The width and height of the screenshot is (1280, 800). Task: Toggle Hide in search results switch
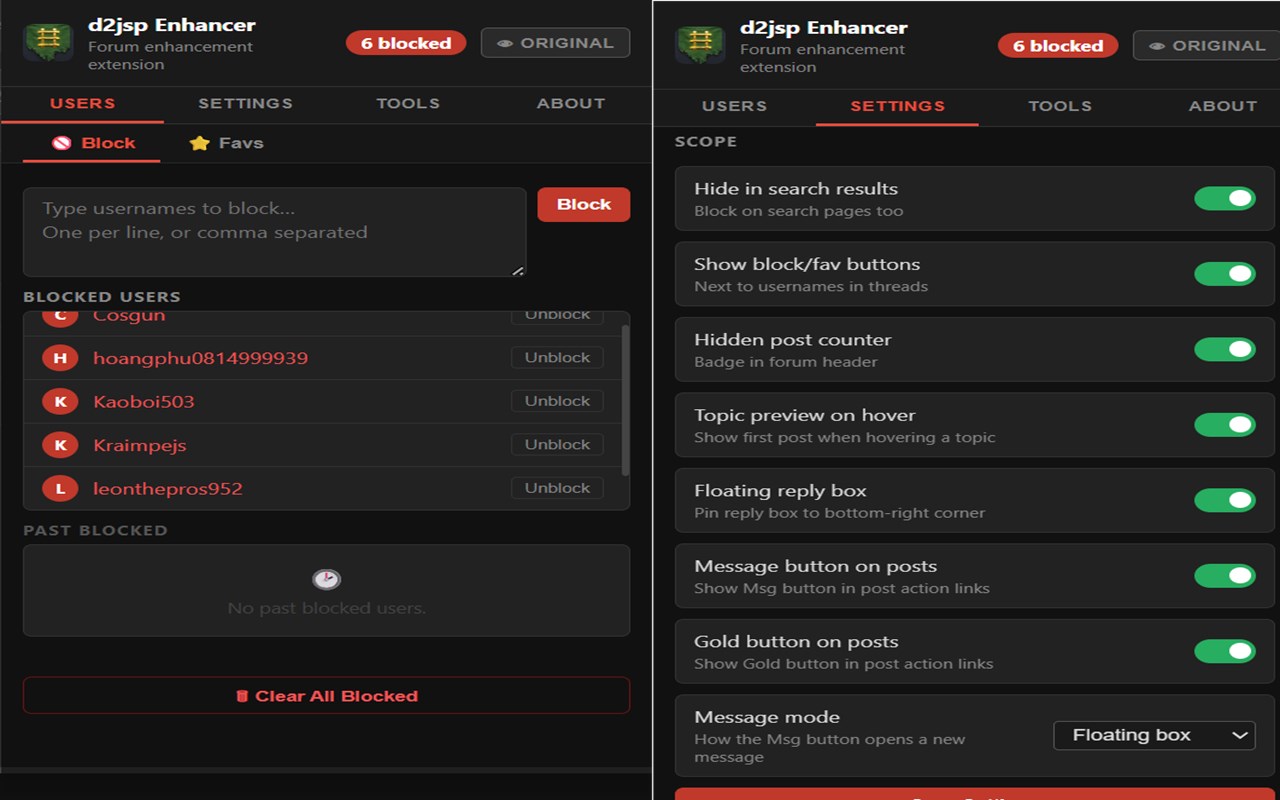pos(1225,198)
